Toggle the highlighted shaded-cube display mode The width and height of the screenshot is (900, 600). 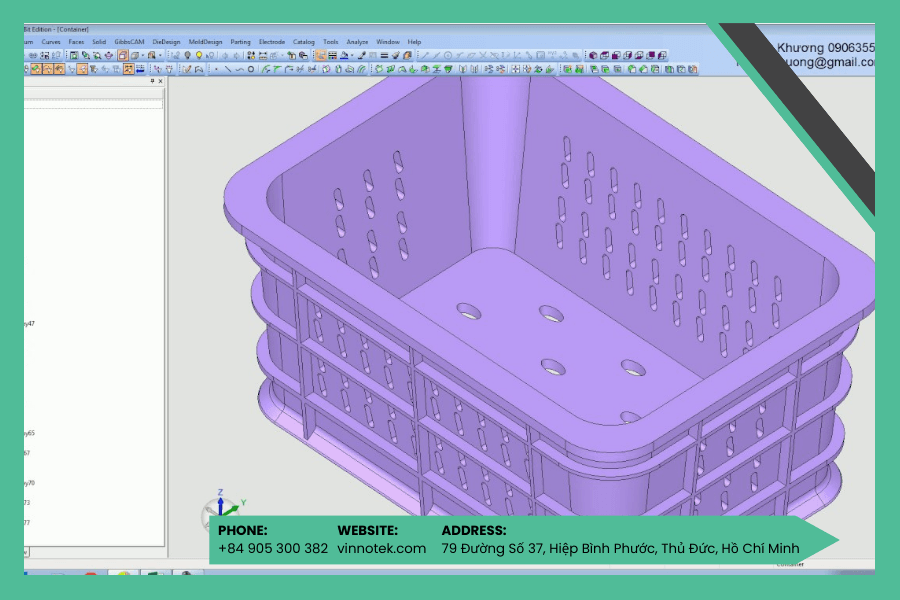123,55
